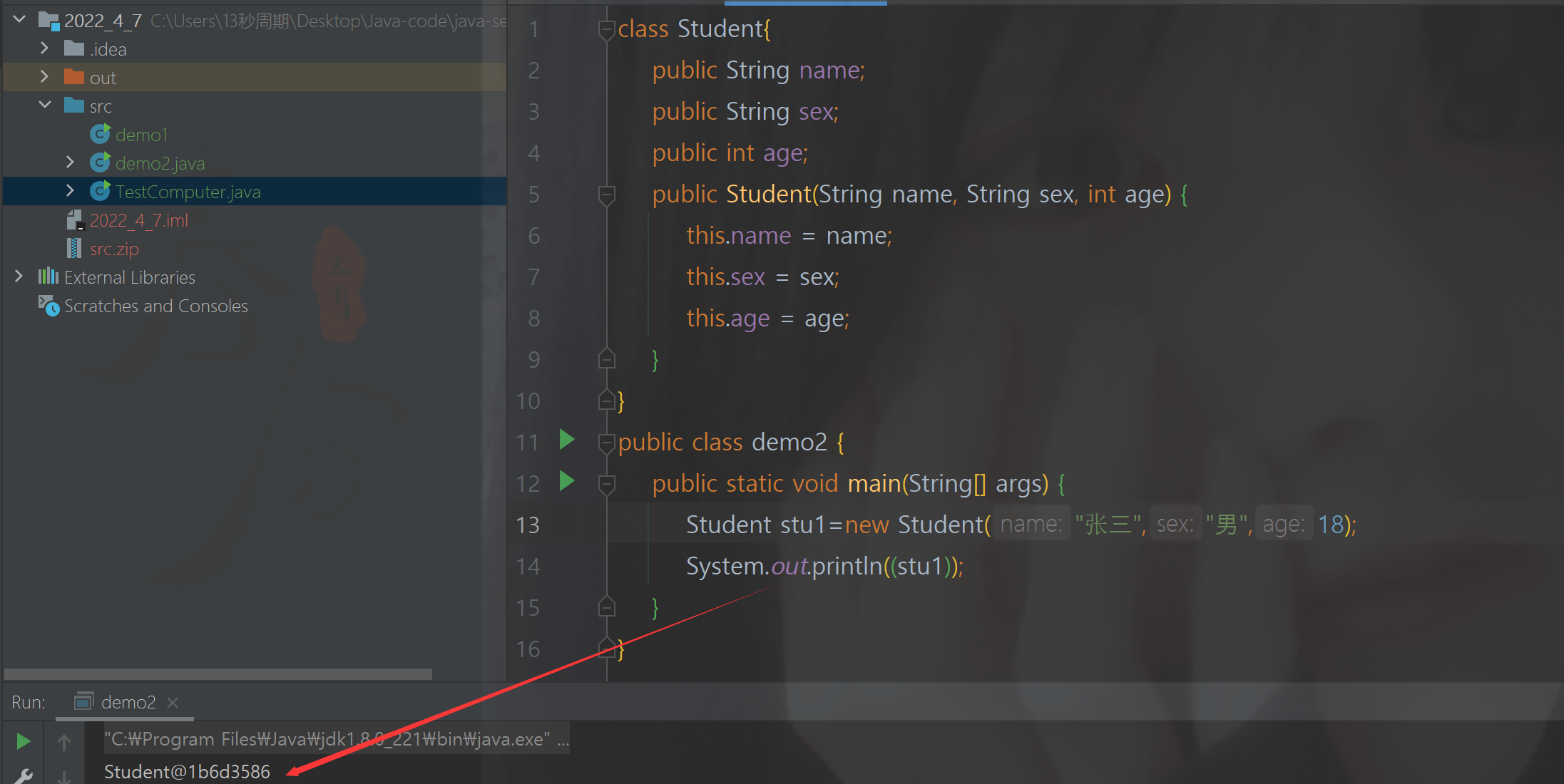The height and width of the screenshot is (784, 1564).
Task: Fold the Student constructor at line 5
Action: tap(606, 195)
